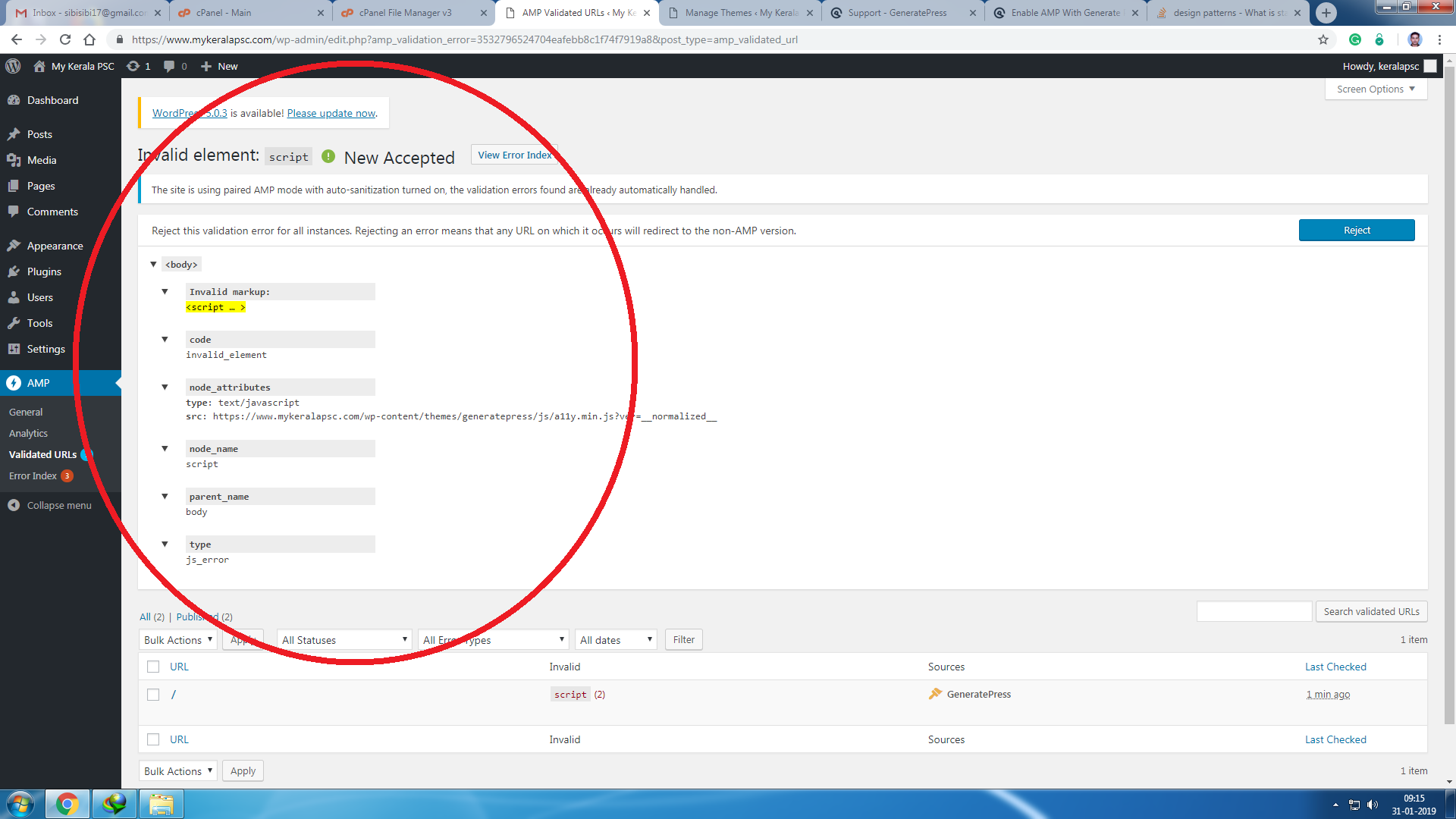Collapse the body element tree arrow

coord(153,264)
